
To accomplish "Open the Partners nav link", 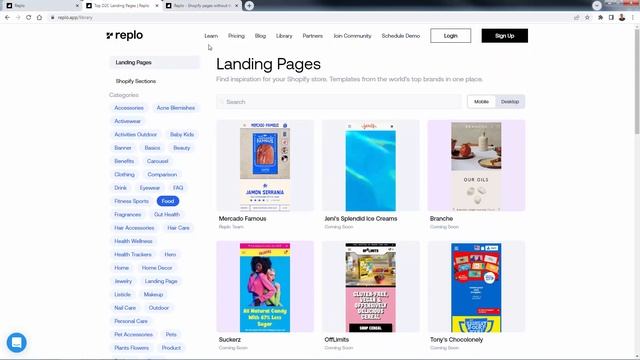I will (313, 36).
